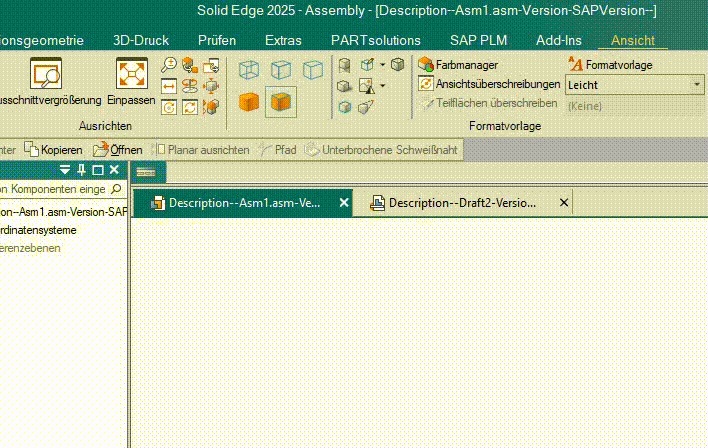The height and width of the screenshot is (448, 708).
Task: Click the pan horizontal double-arrow icon
Action: pos(169,86)
